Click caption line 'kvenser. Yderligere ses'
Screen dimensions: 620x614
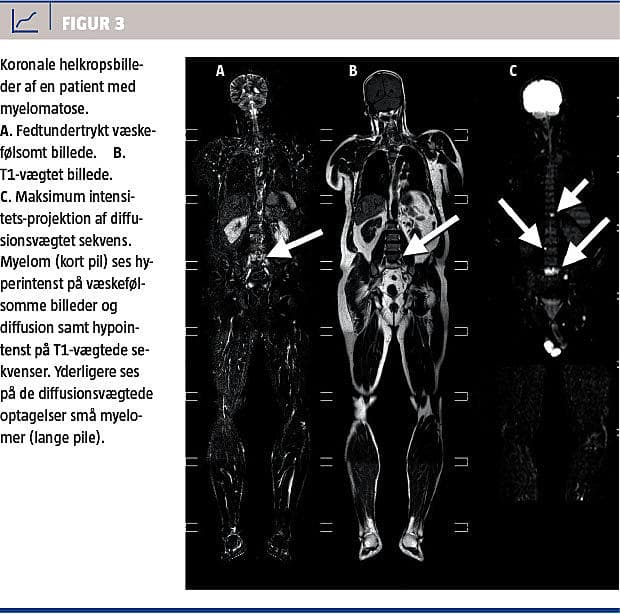(70, 372)
